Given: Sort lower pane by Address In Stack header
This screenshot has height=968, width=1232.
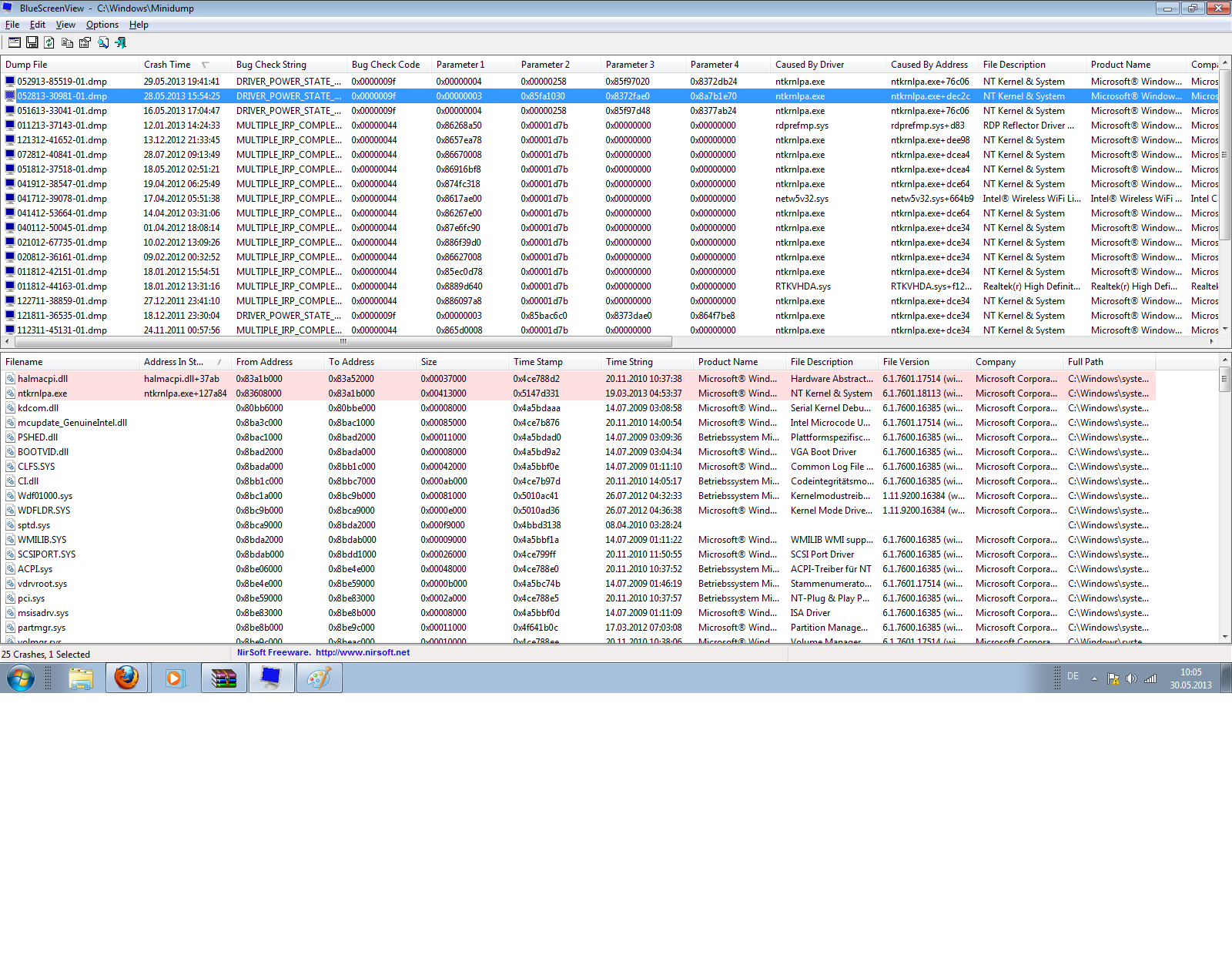Looking at the screenshot, I should point(185,362).
